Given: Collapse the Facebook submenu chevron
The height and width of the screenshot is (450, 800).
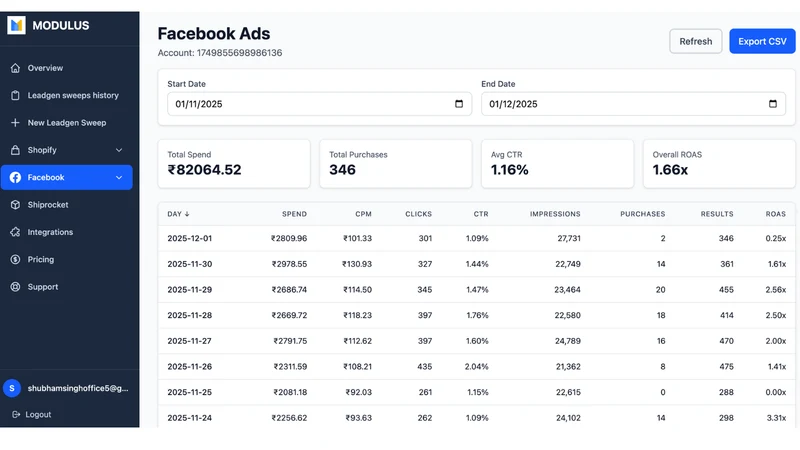Looking at the screenshot, I should pos(119,178).
